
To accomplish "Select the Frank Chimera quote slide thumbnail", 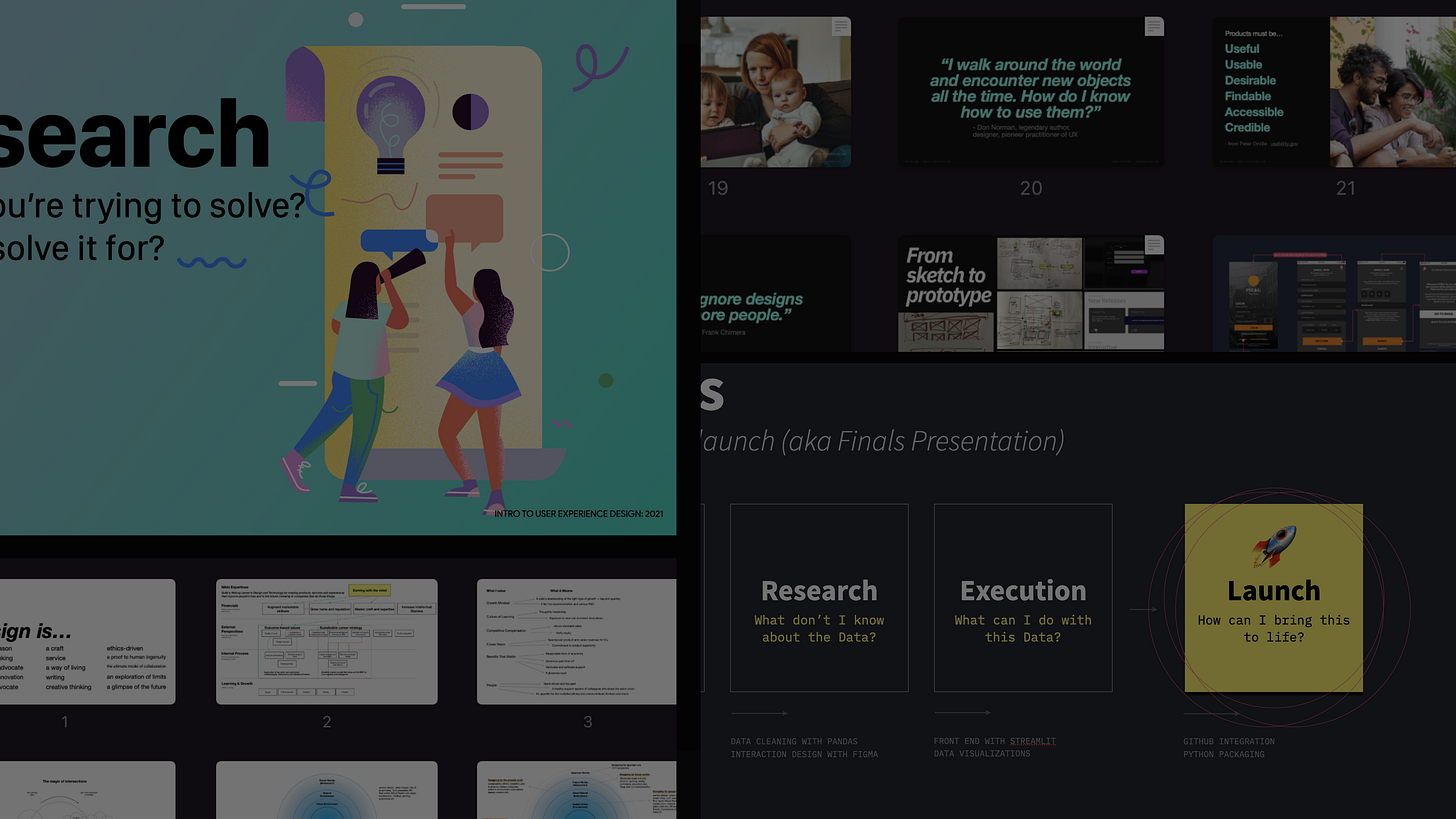I will point(776,294).
